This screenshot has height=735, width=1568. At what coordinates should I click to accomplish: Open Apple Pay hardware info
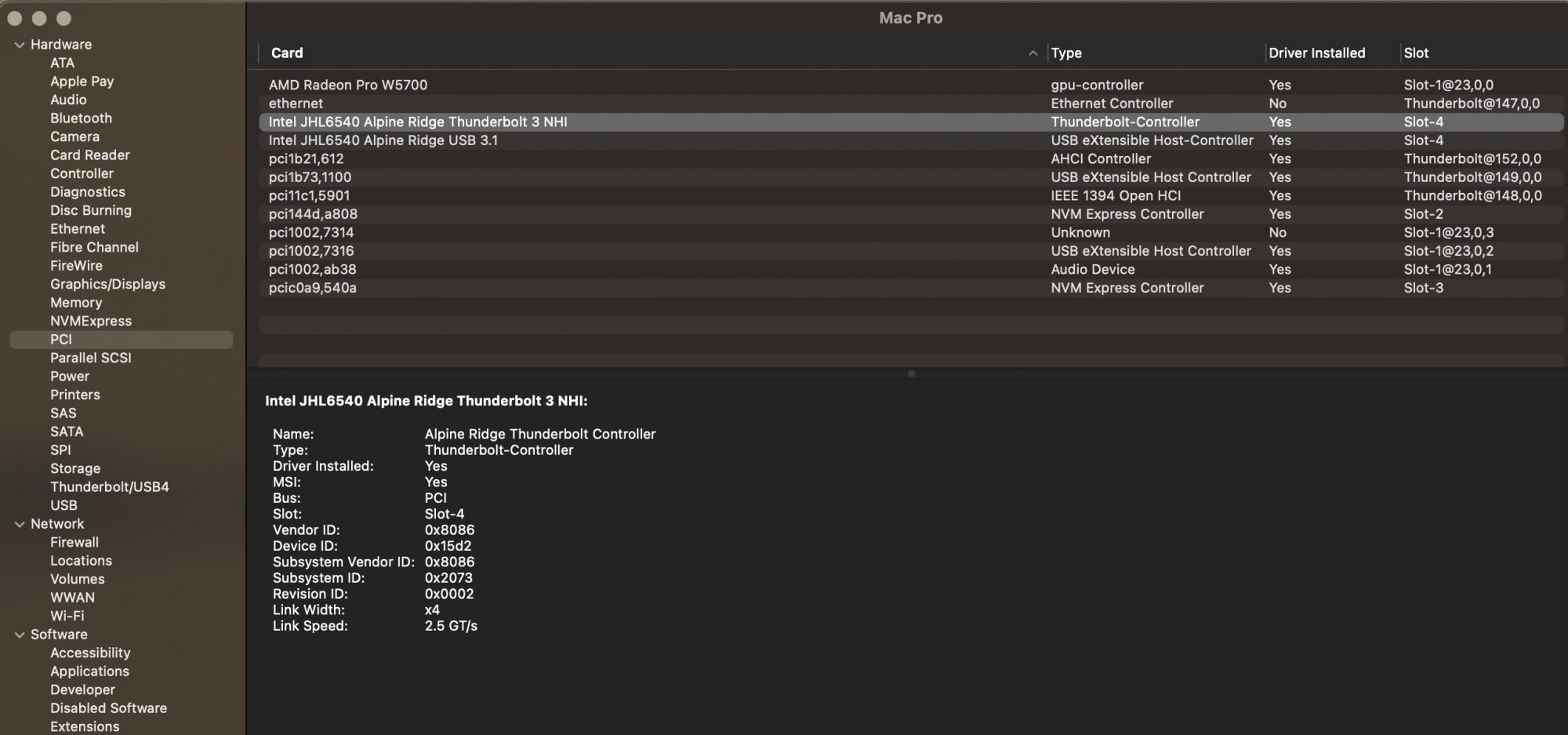[x=82, y=82]
